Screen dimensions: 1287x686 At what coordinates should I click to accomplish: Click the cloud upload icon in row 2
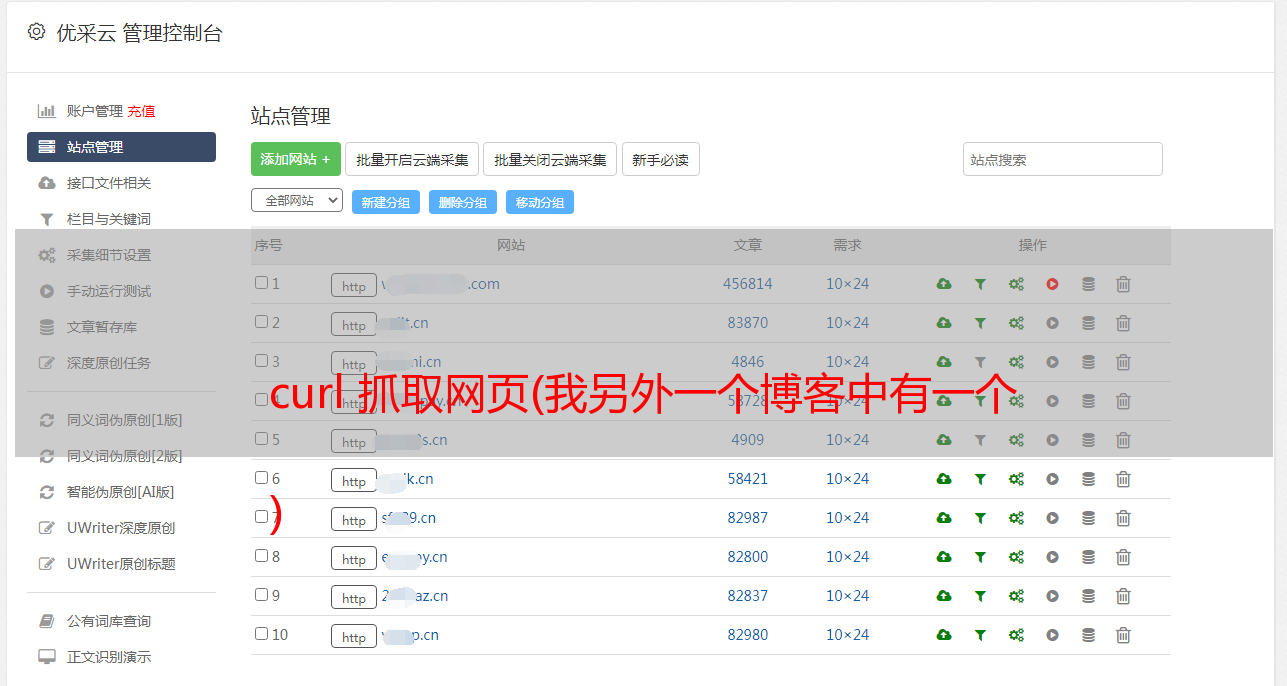[944, 323]
